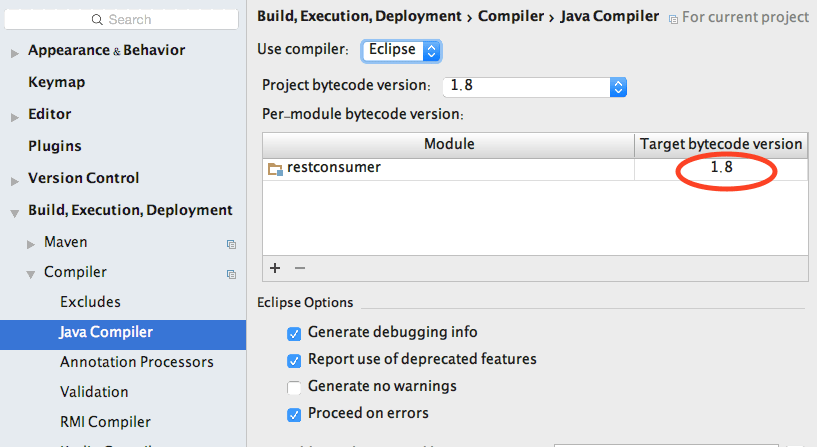Screen dimensions: 817x447
Task: Open Maven settings
Action: [66, 242]
